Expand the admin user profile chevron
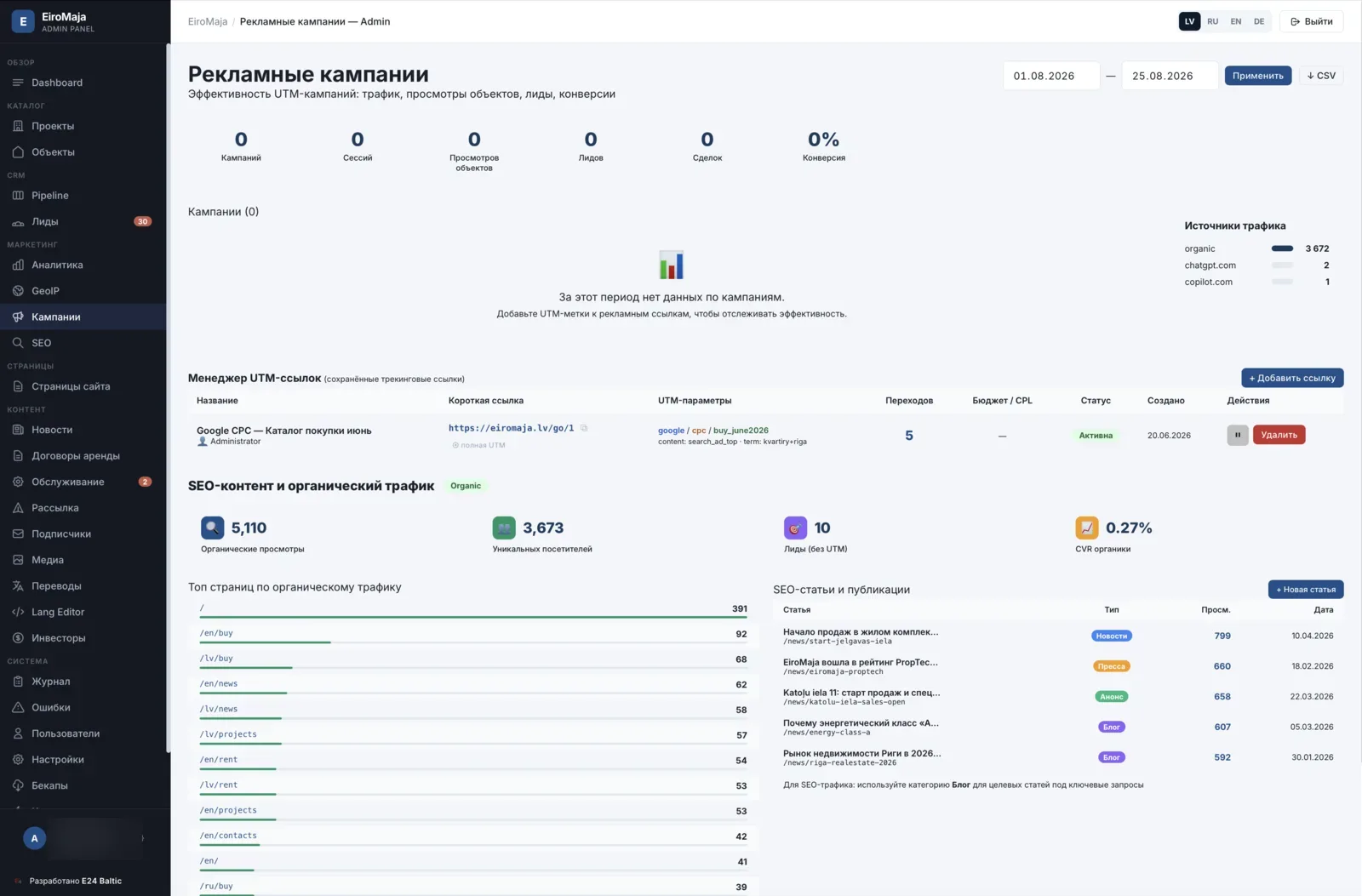The image size is (1362, 896). pyautogui.click(x=142, y=838)
